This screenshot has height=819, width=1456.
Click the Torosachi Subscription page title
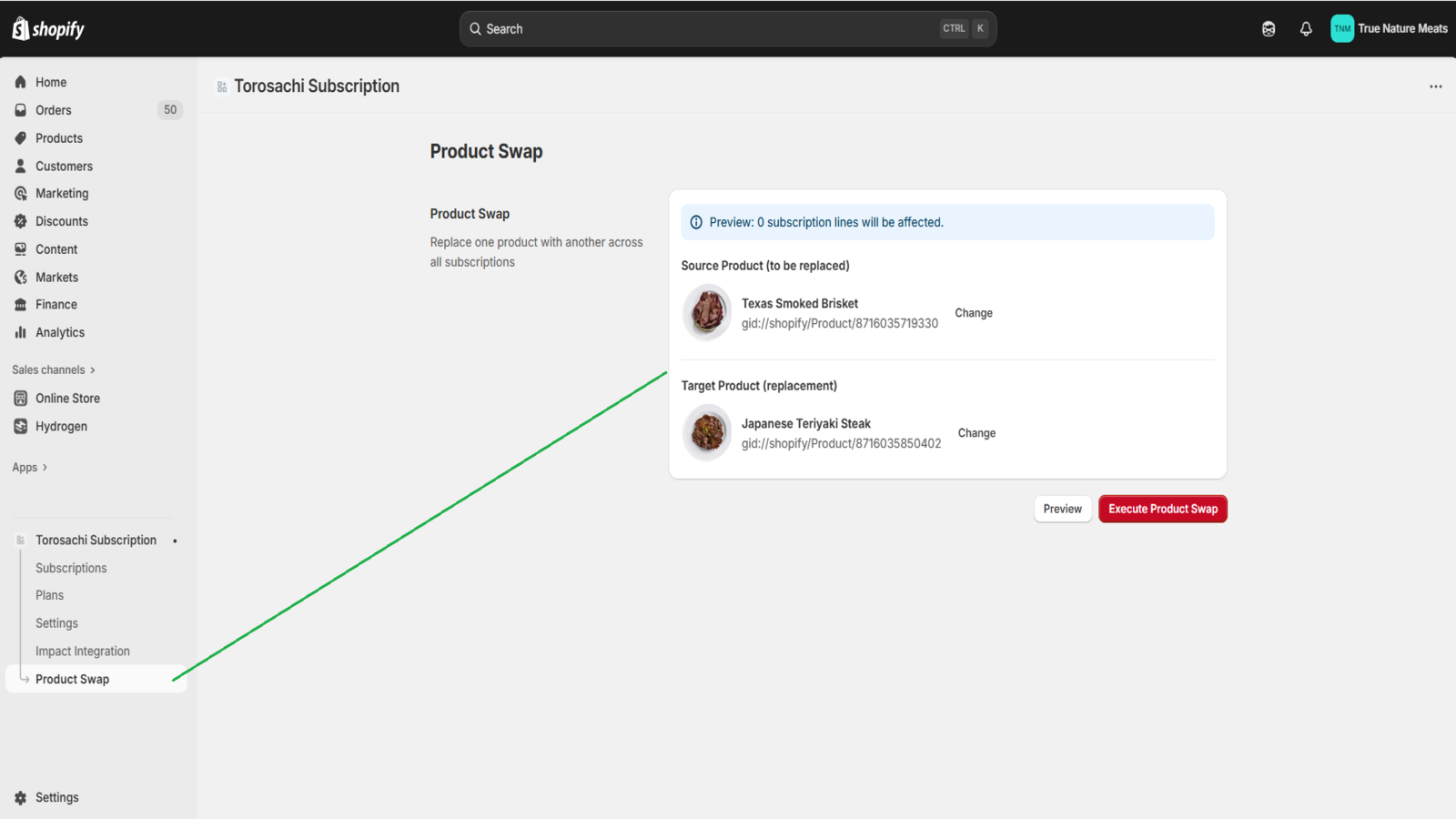click(317, 86)
